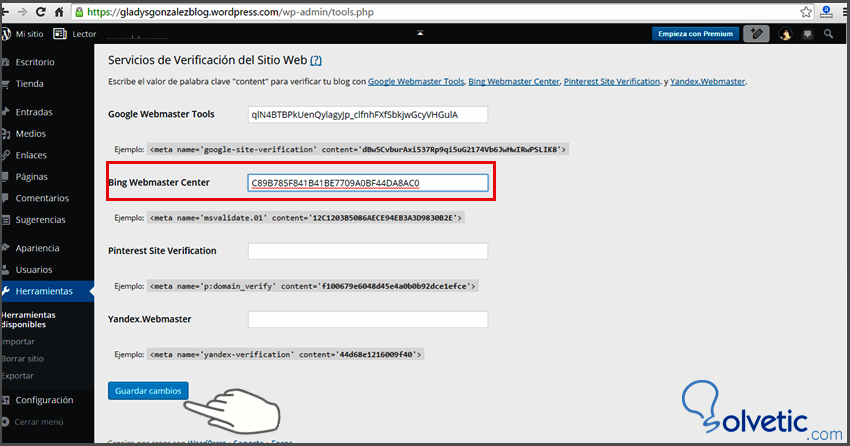This screenshot has height=446, width=850.
Task: Select Herramientas in the sidebar
Action: click(47, 291)
